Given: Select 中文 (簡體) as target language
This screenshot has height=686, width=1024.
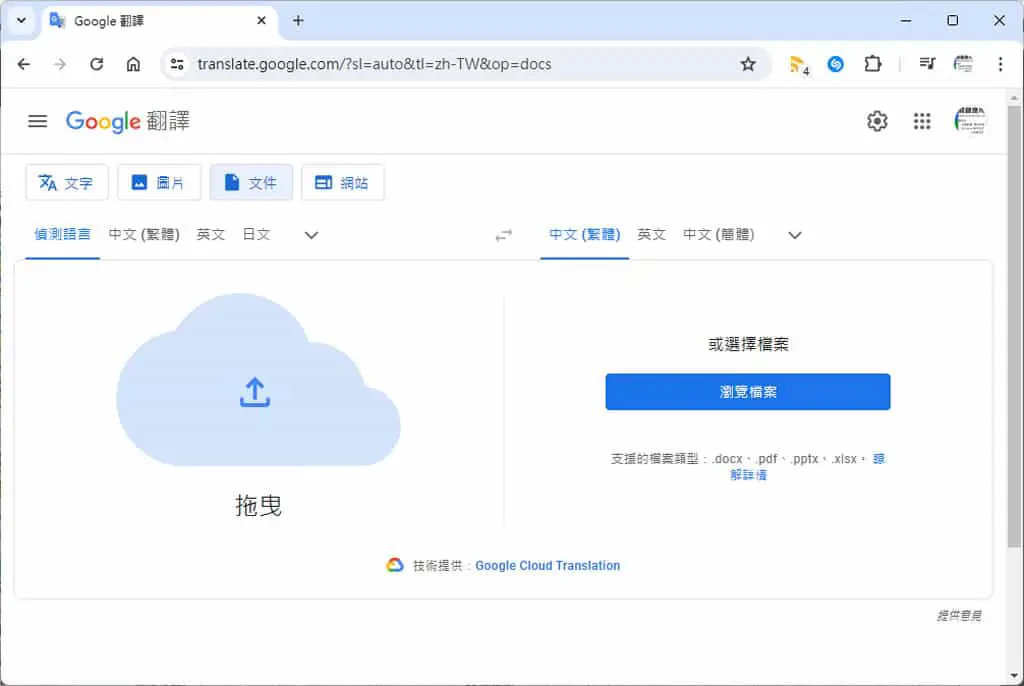Looking at the screenshot, I should click(718, 235).
